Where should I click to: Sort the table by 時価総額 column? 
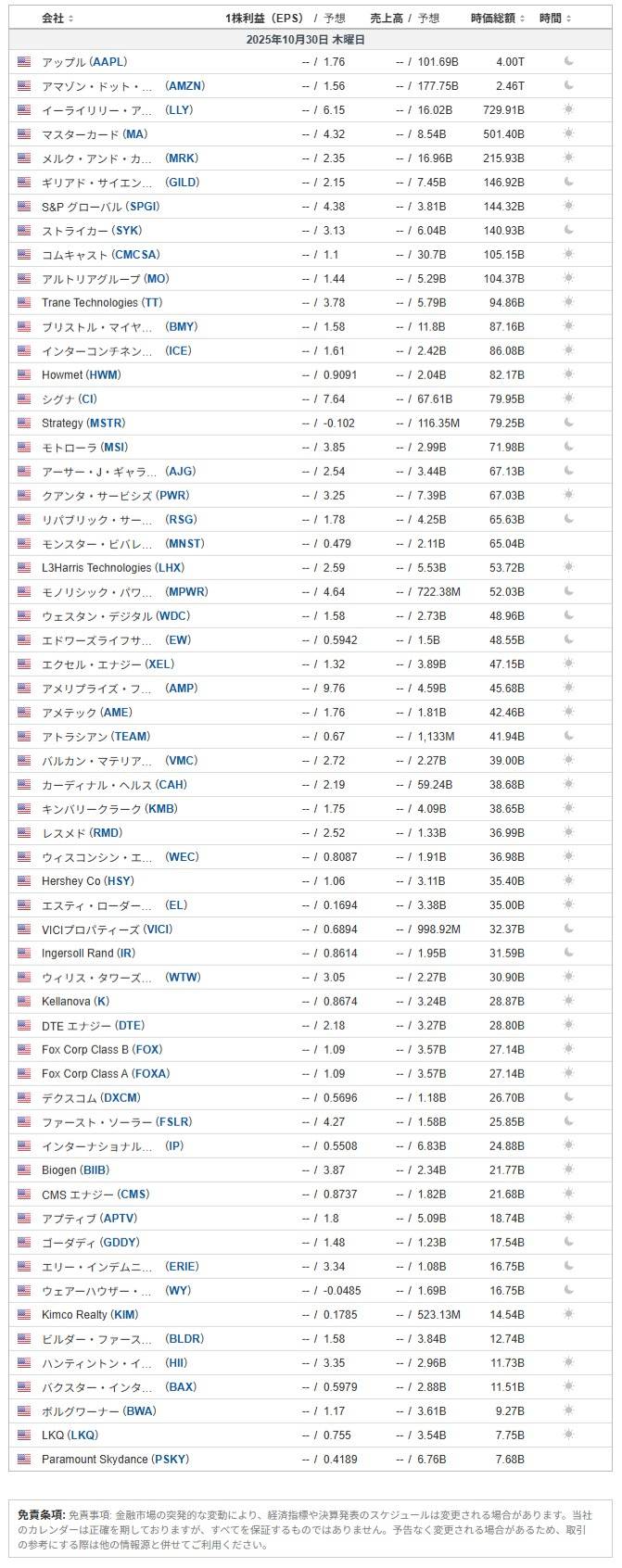[498, 19]
